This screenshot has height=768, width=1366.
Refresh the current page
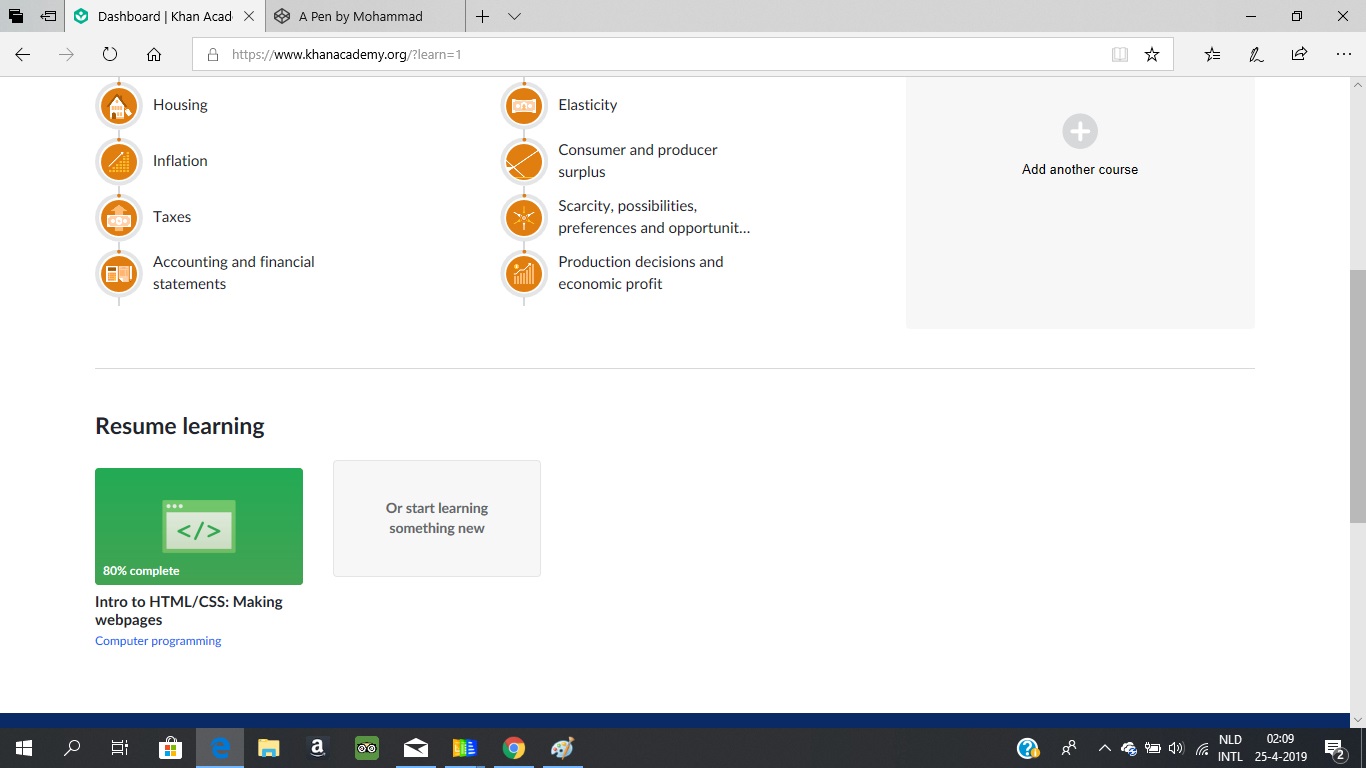[110, 55]
